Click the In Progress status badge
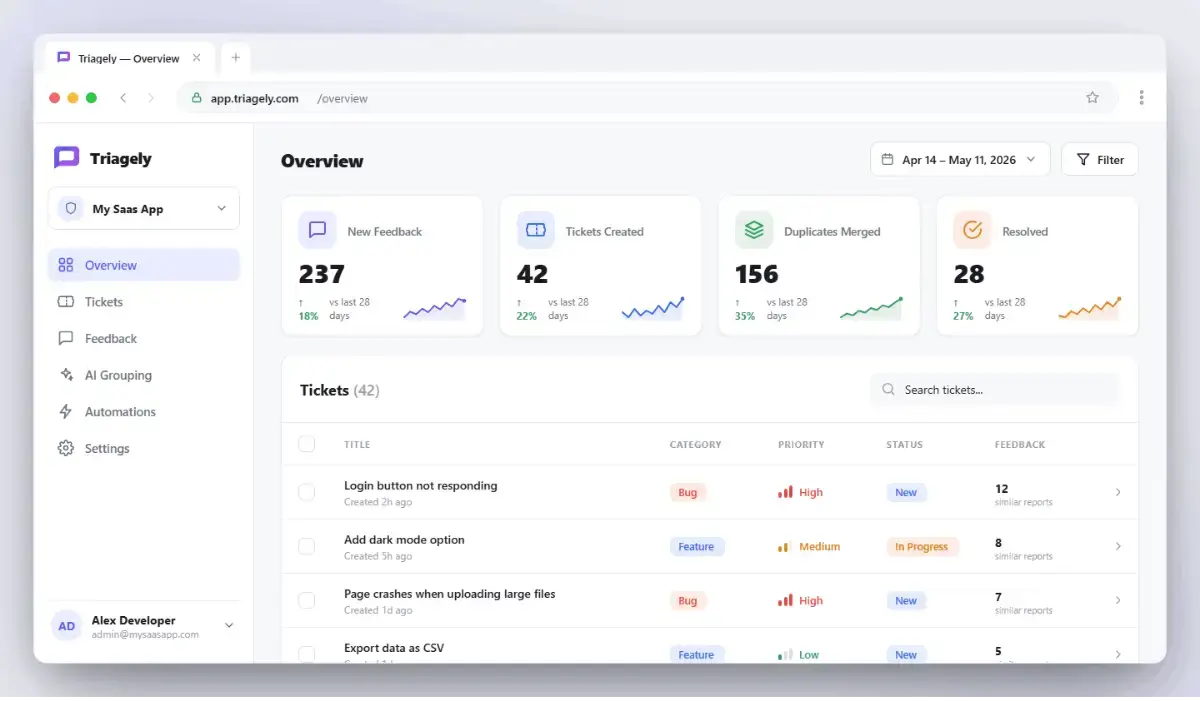 coord(922,547)
